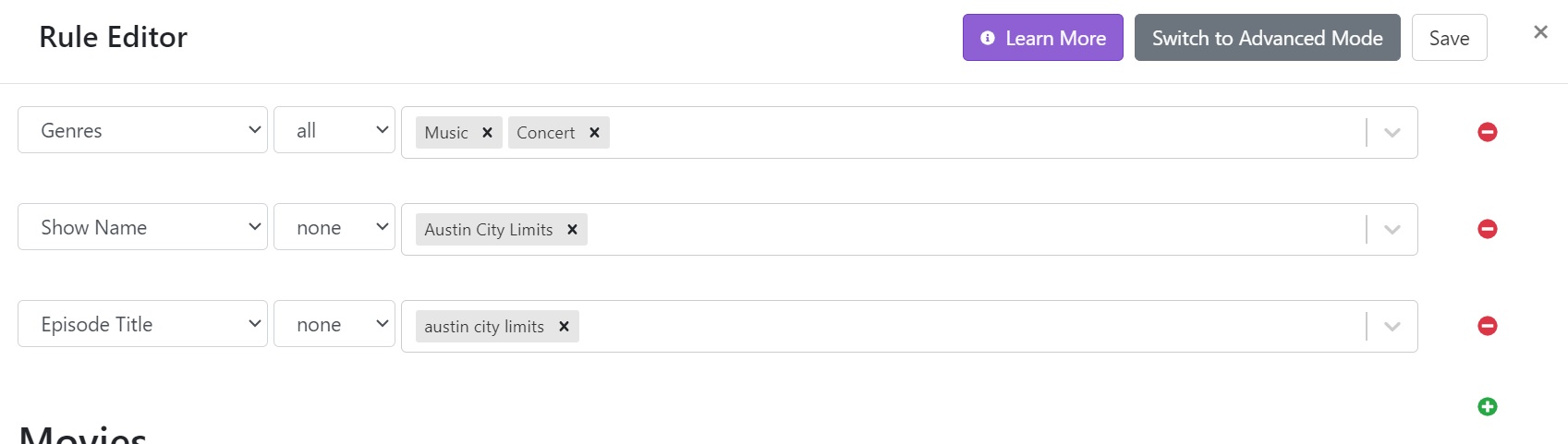Image resolution: width=1568 pixels, height=444 pixels.
Task: Delete the Episode Title rule row
Action: (x=1487, y=326)
